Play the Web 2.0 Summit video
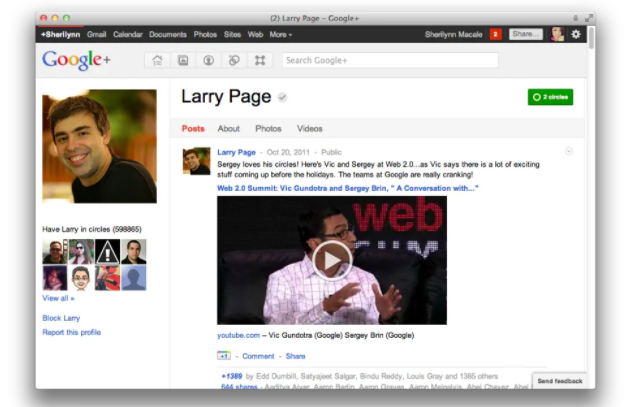Image resolution: width=626 pixels, height=407 pixels. 331,260
